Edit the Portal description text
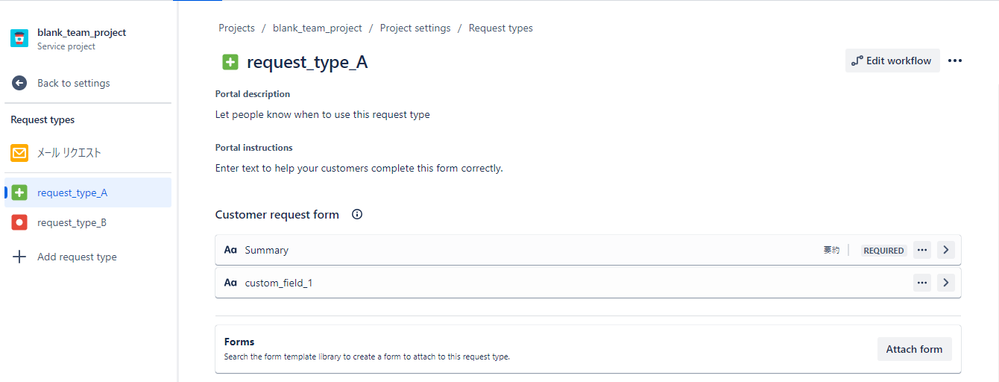Image resolution: width=999 pixels, height=382 pixels. (323, 115)
